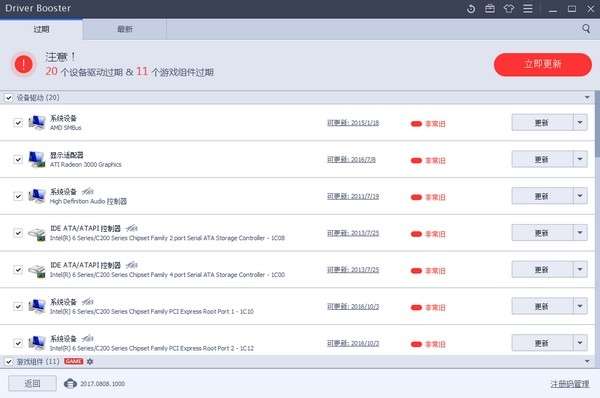Uncheck the AMD SMBus driver checkbox
Image resolution: width=600 pixels, height=398 pixels.
[x=18, y=123]
